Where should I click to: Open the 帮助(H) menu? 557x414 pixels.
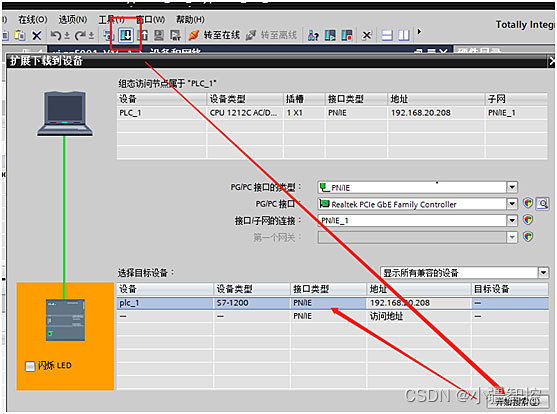pyautogui.click(x=190, y=20)
